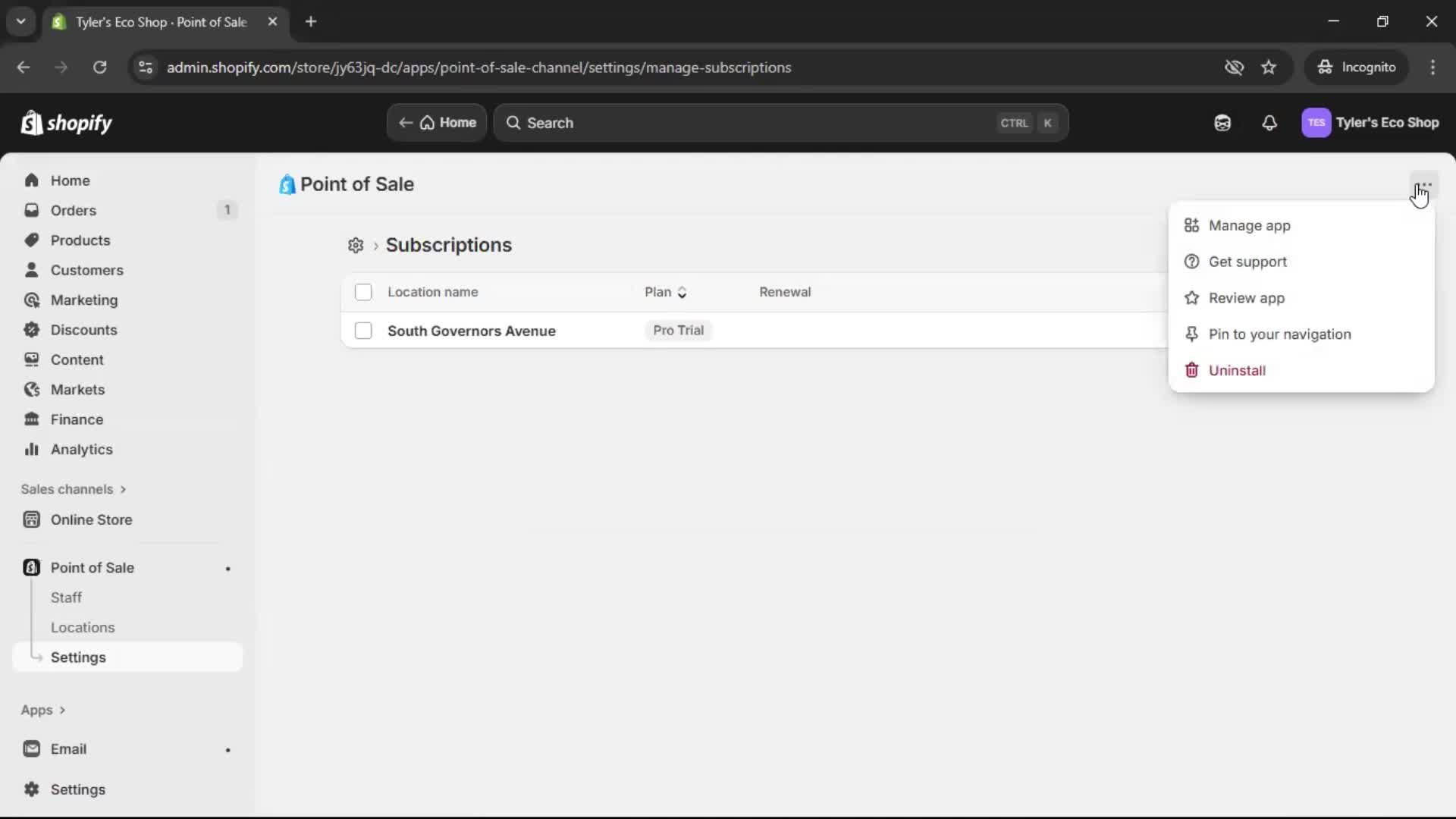Screen dimensions: 1456x819
Task: Toggle the select-all checkbox in table header
Action: pyautogui.click(x=363, y=292)
